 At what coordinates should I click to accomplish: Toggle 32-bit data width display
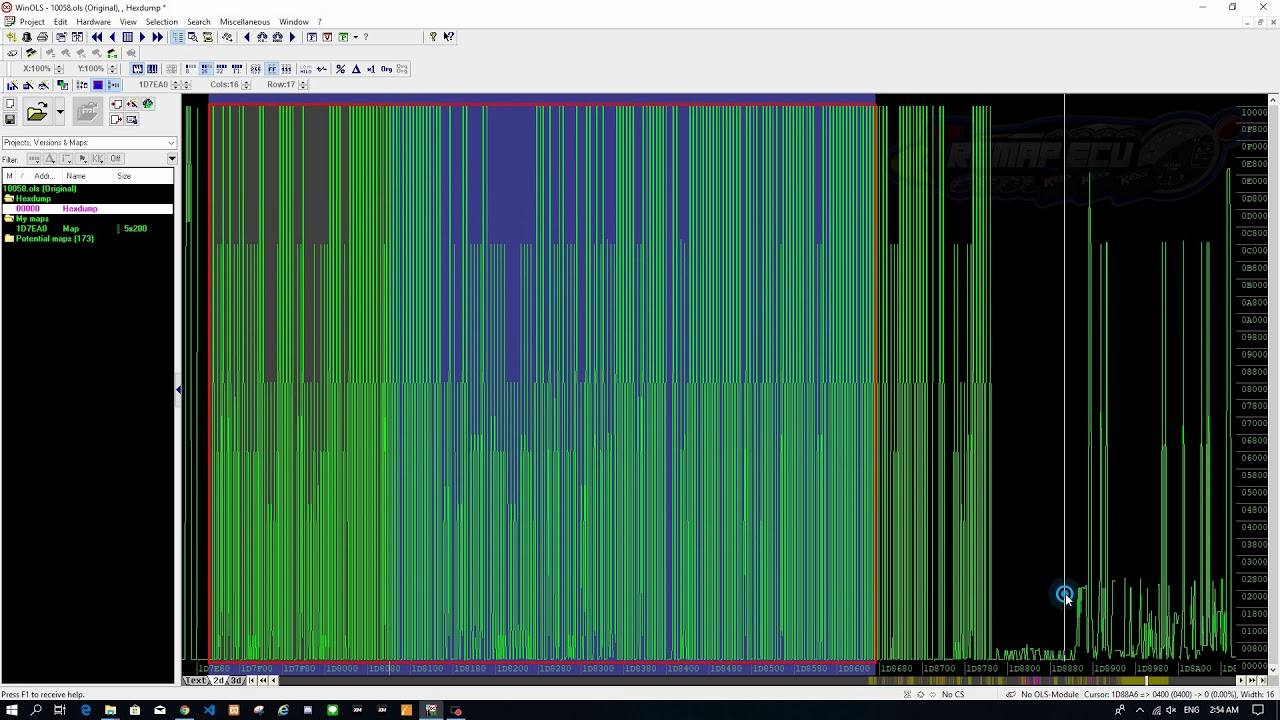[x=222, y=68]
